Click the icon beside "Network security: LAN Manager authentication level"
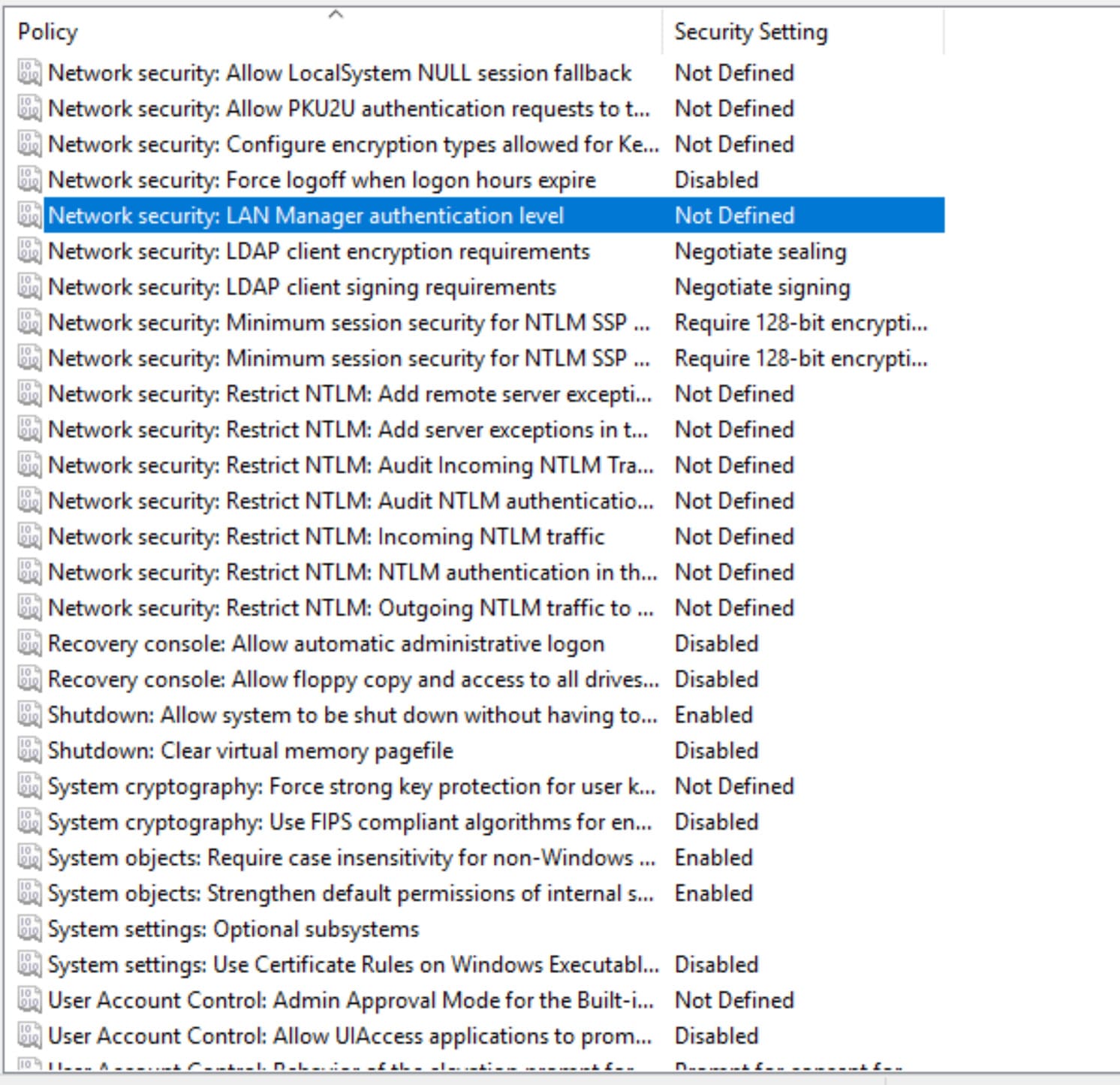Viewport: 1120px width, 1085px height. click(30, 215)
